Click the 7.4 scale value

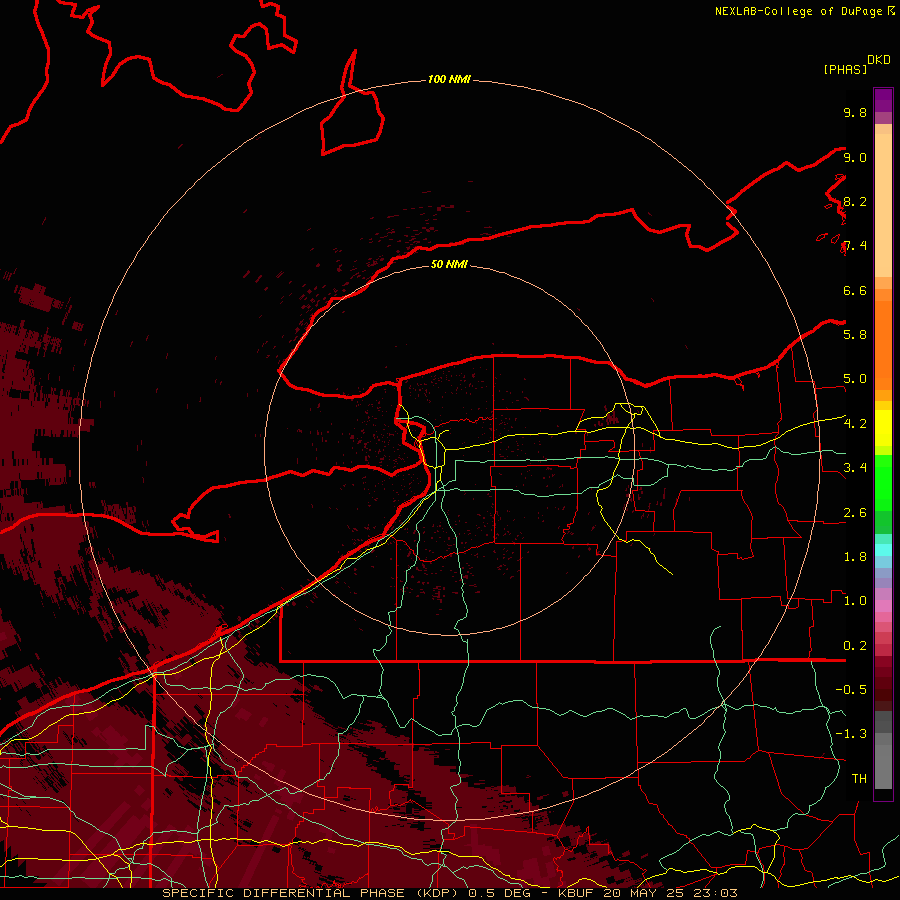[x=855, y=246]
